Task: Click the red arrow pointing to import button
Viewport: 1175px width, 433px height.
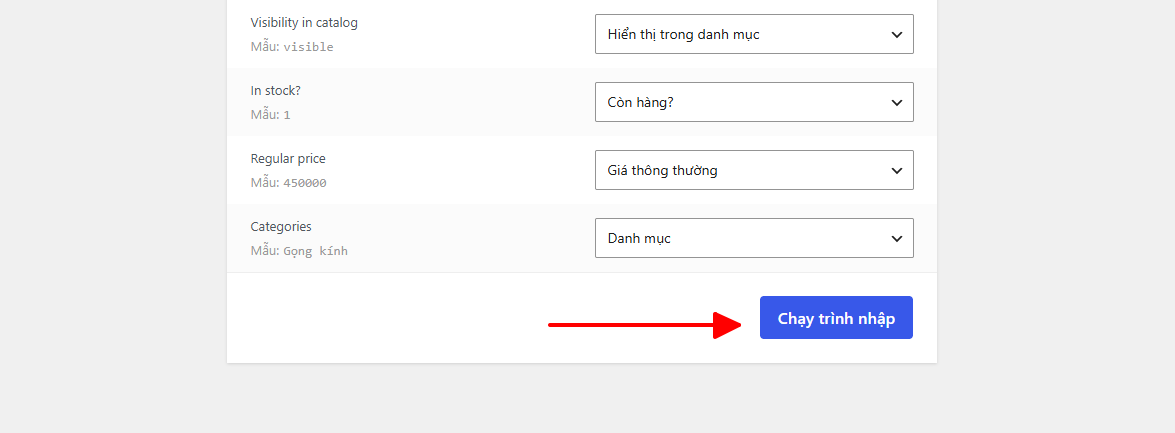Action: pyautogui.click(x=645, y=325)
